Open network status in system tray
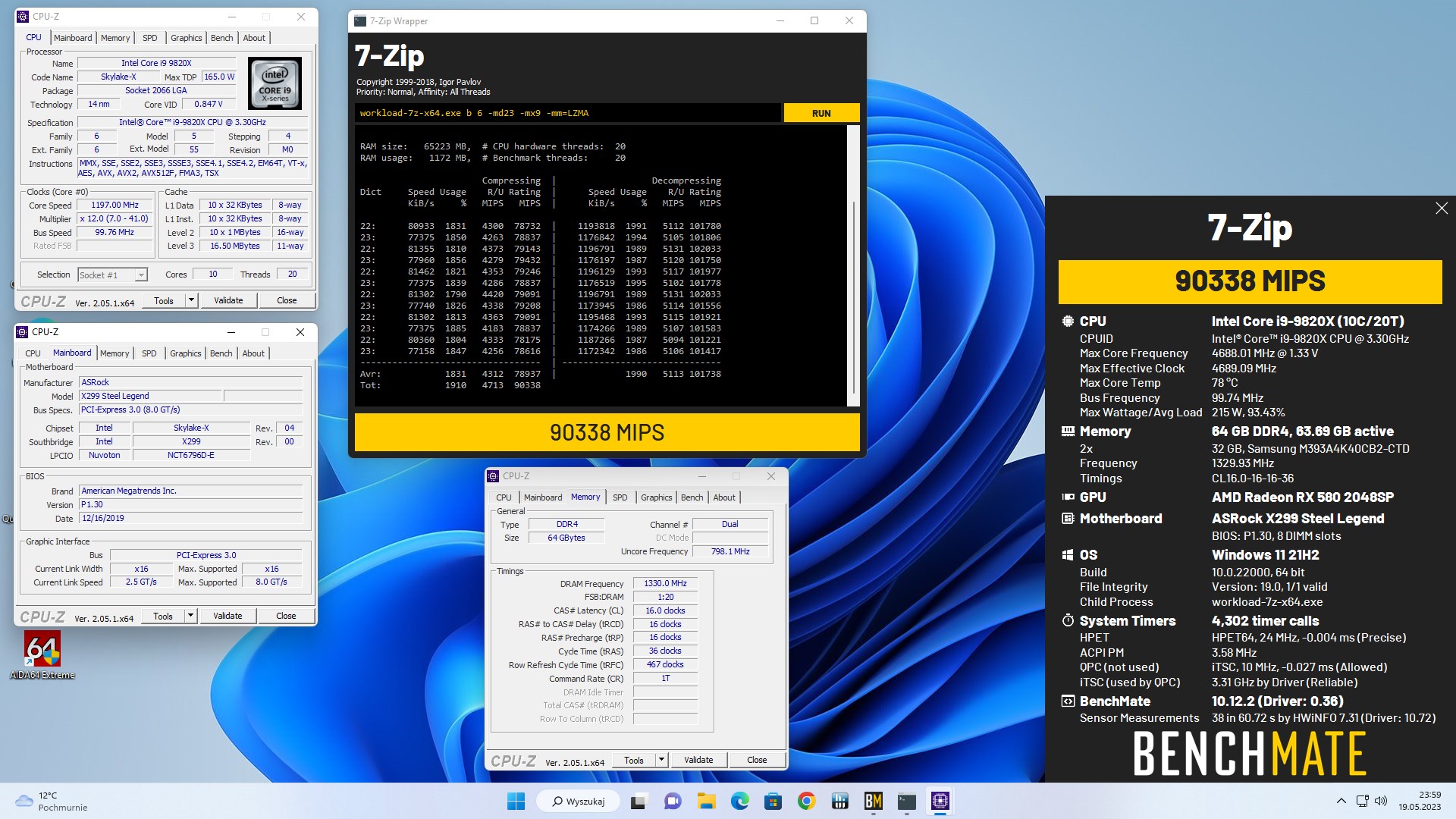The height and width of the screenshot is (819, 1456). coord(1362,801)
